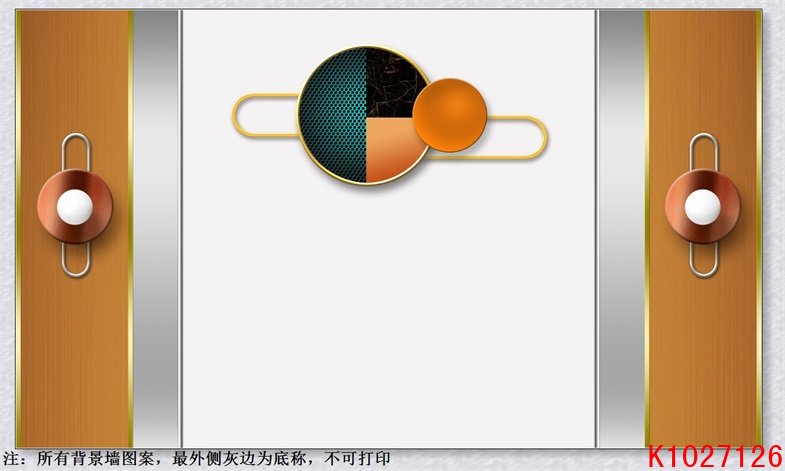Screen dimensions: 785x471
Task: Click the red code K1027126
Action: 715,456
